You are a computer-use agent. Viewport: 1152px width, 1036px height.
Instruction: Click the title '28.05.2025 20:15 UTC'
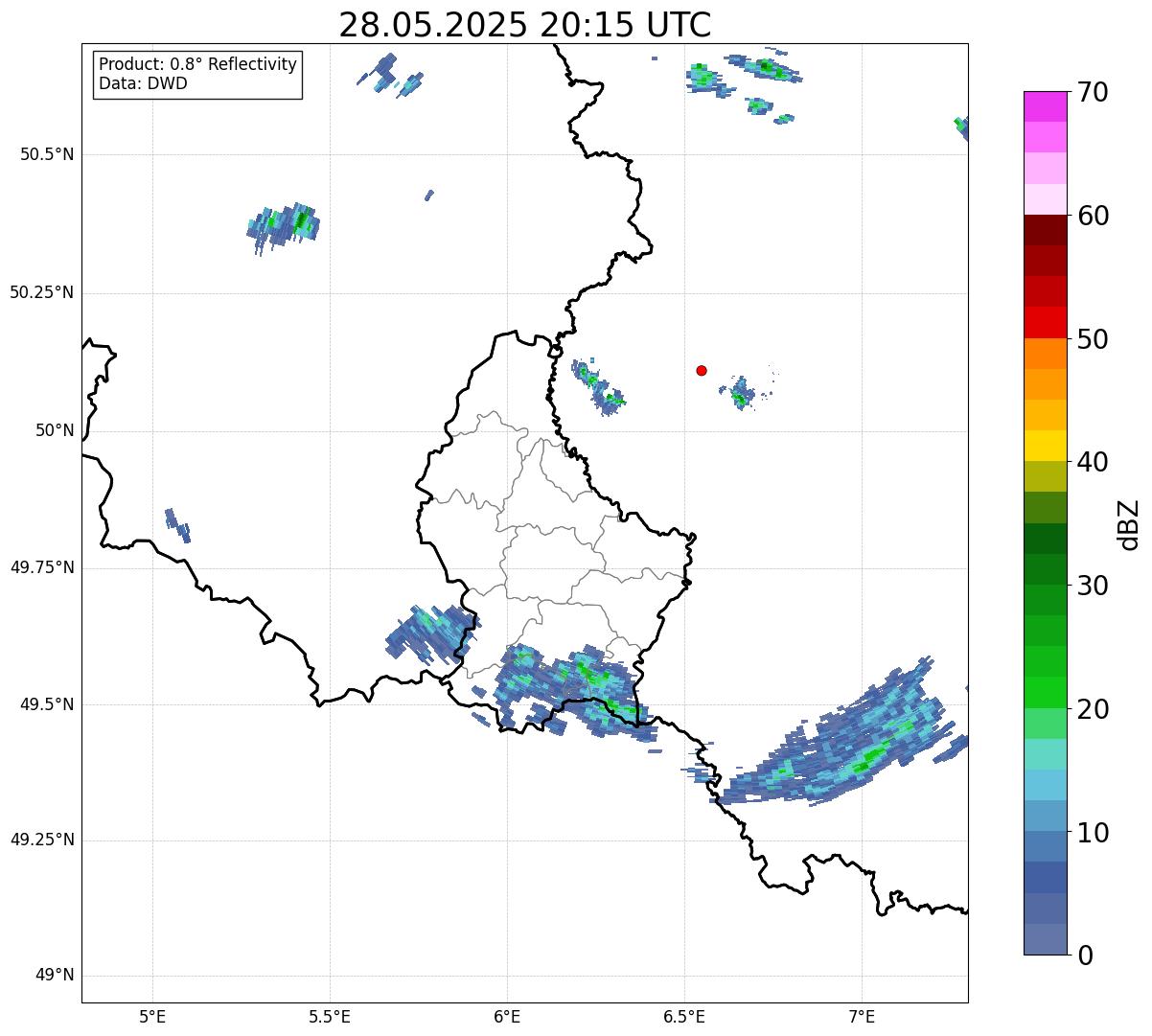coord(525,25)
